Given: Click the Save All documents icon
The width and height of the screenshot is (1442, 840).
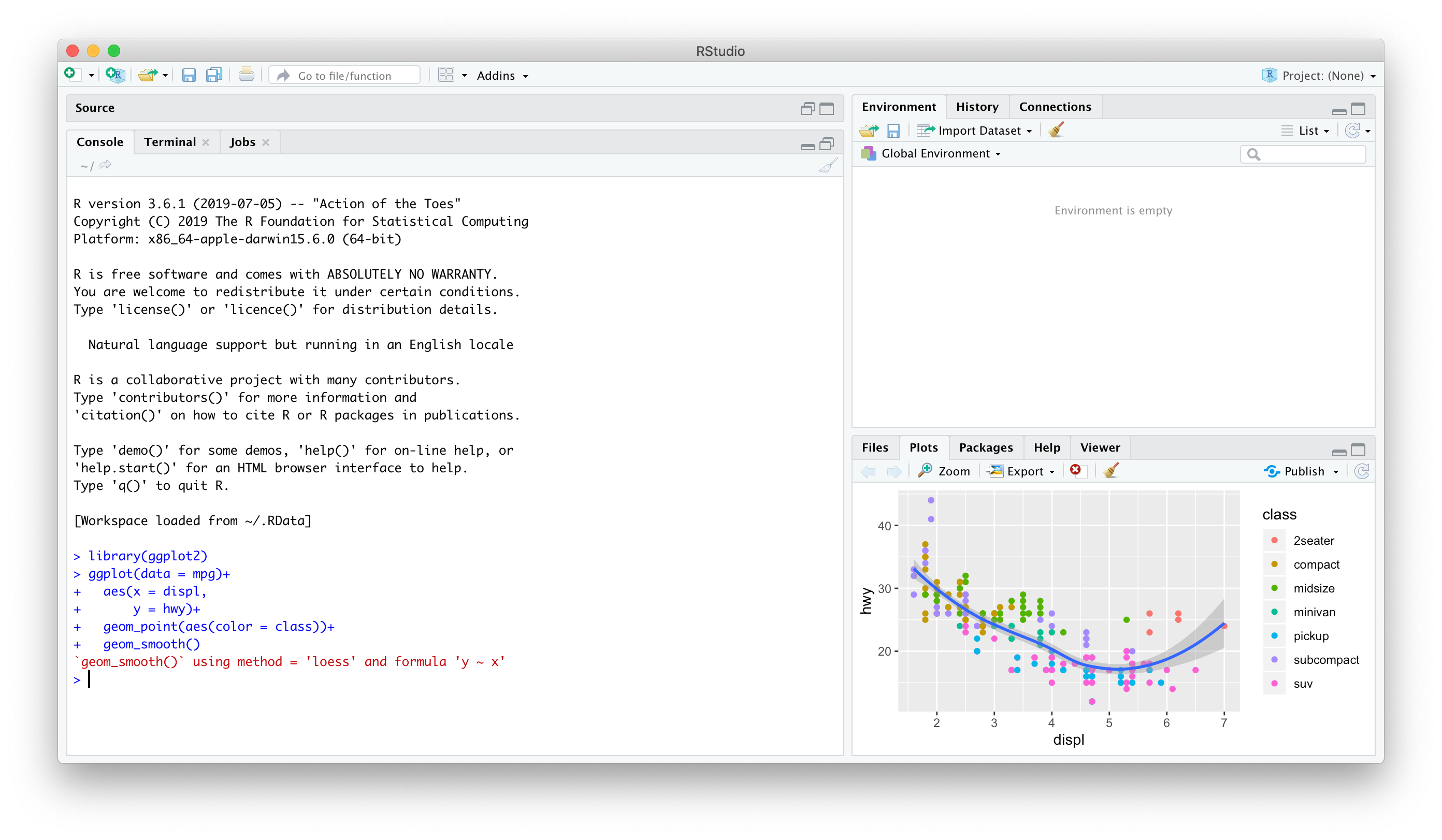Looking at the screenshot, I should coord(214,75).
